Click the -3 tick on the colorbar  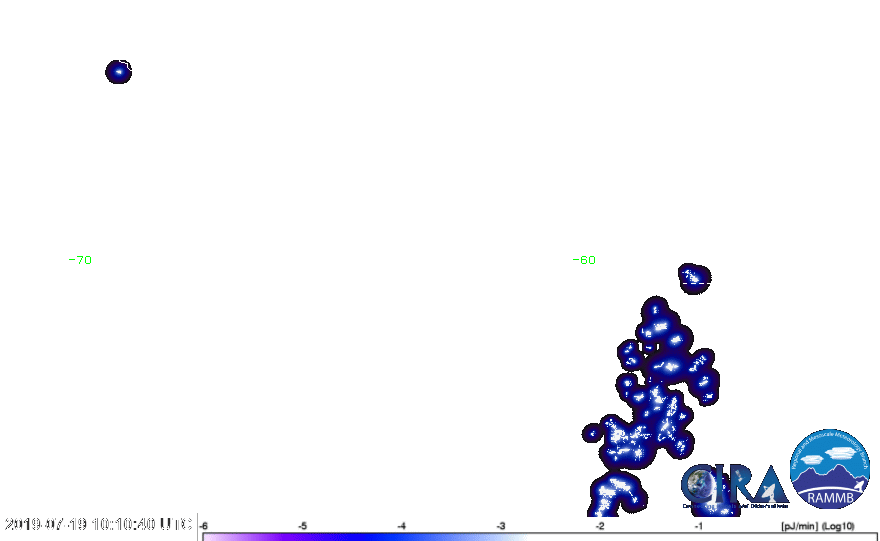(500, 525)
